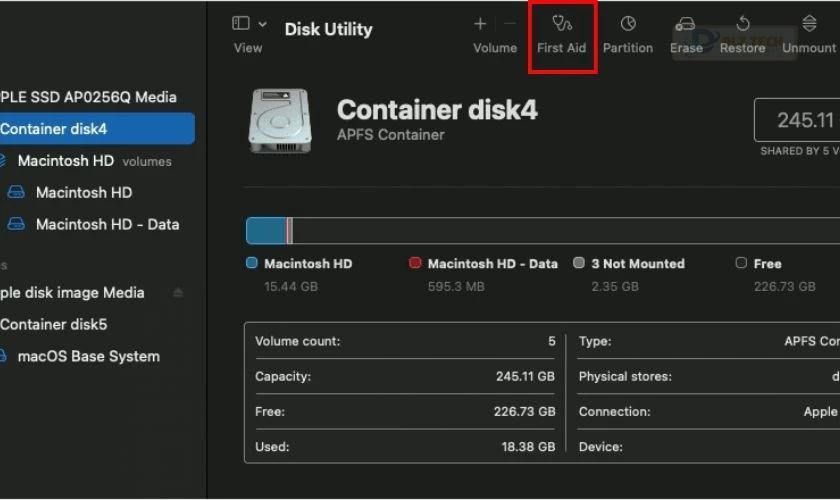Click the blue Macintosh HD usage bar segment

266,231
